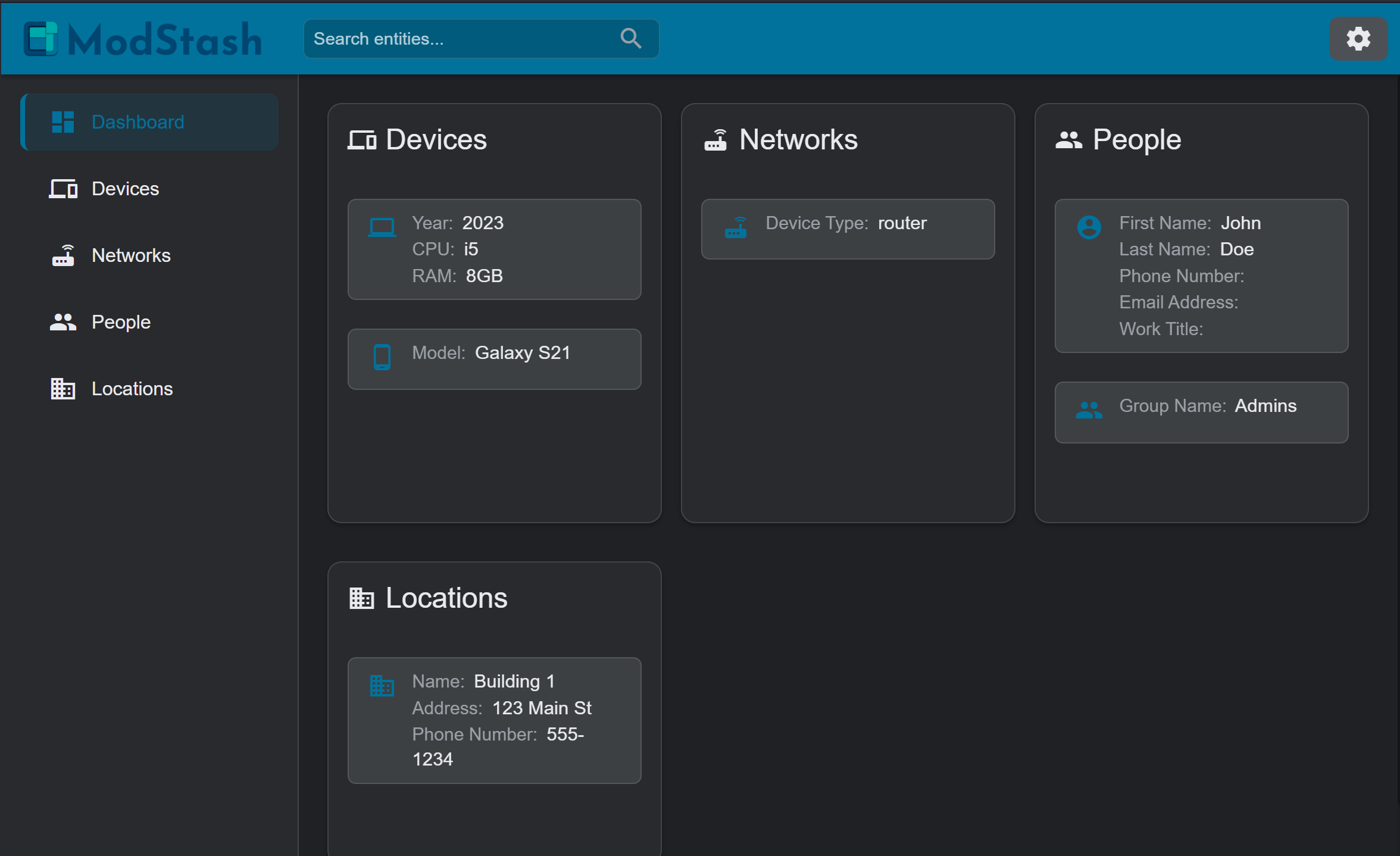Click the building icon on the Building 1 card

pyautogui.click(x=382, y=685)
